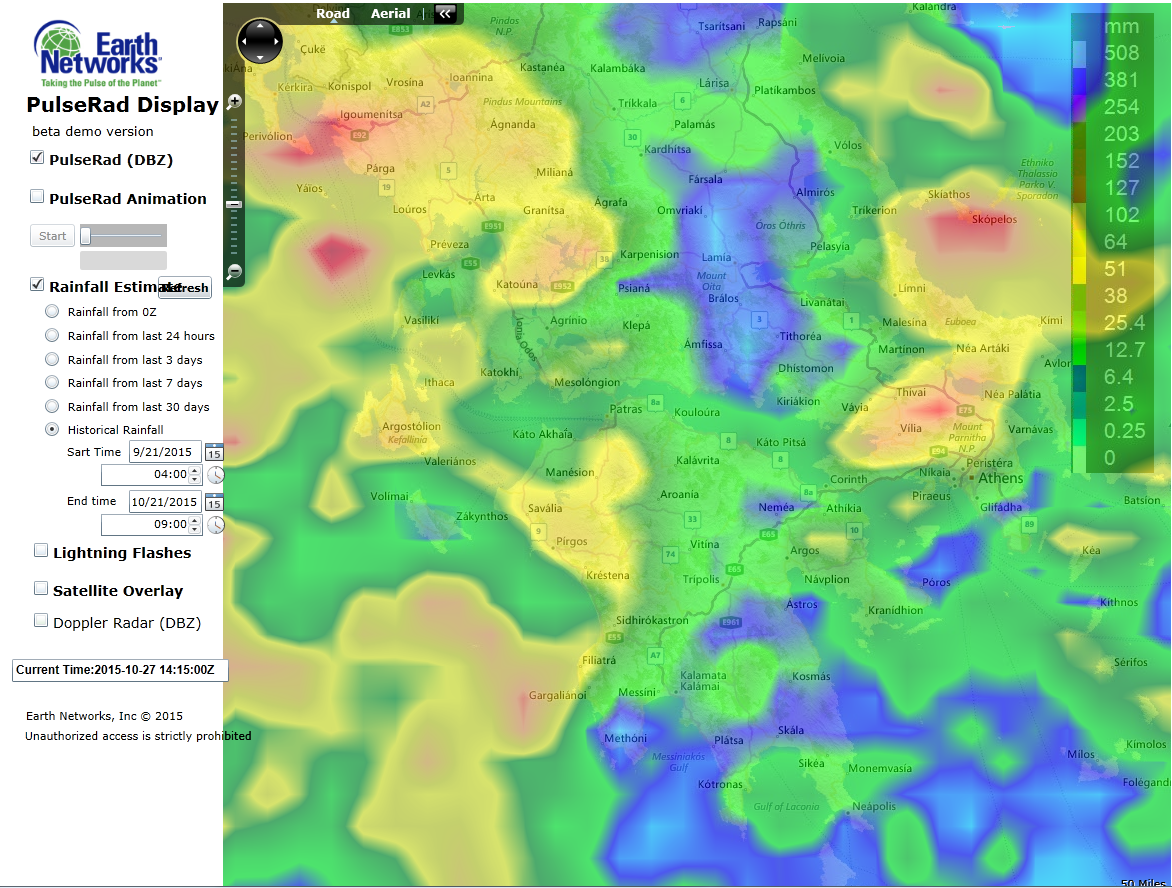Switch to the Aerial map view
Viewport: 1172px width, 888px height.
pos(390,13)
